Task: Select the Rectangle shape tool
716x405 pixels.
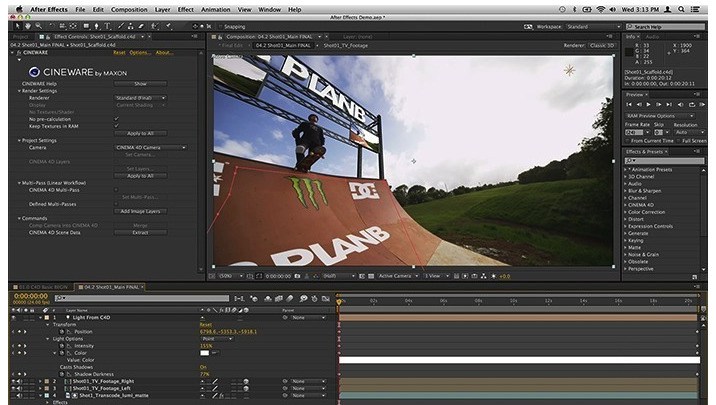Action: [x=86, y=26]
